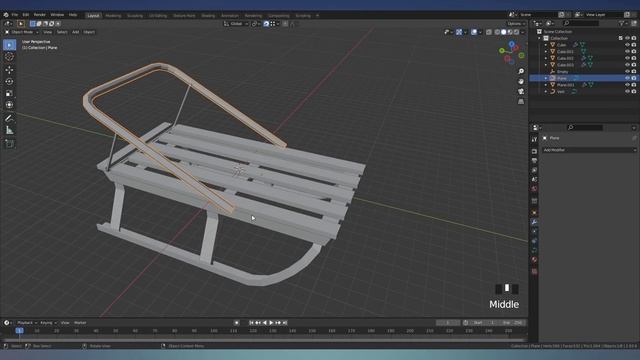Select the Cursor tool in toolbar

[x=9, y=57]
